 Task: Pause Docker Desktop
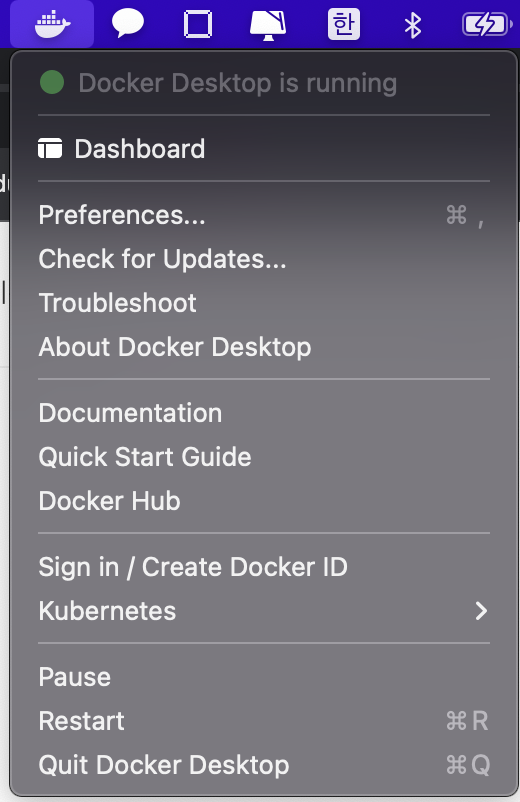pos(264,677)
